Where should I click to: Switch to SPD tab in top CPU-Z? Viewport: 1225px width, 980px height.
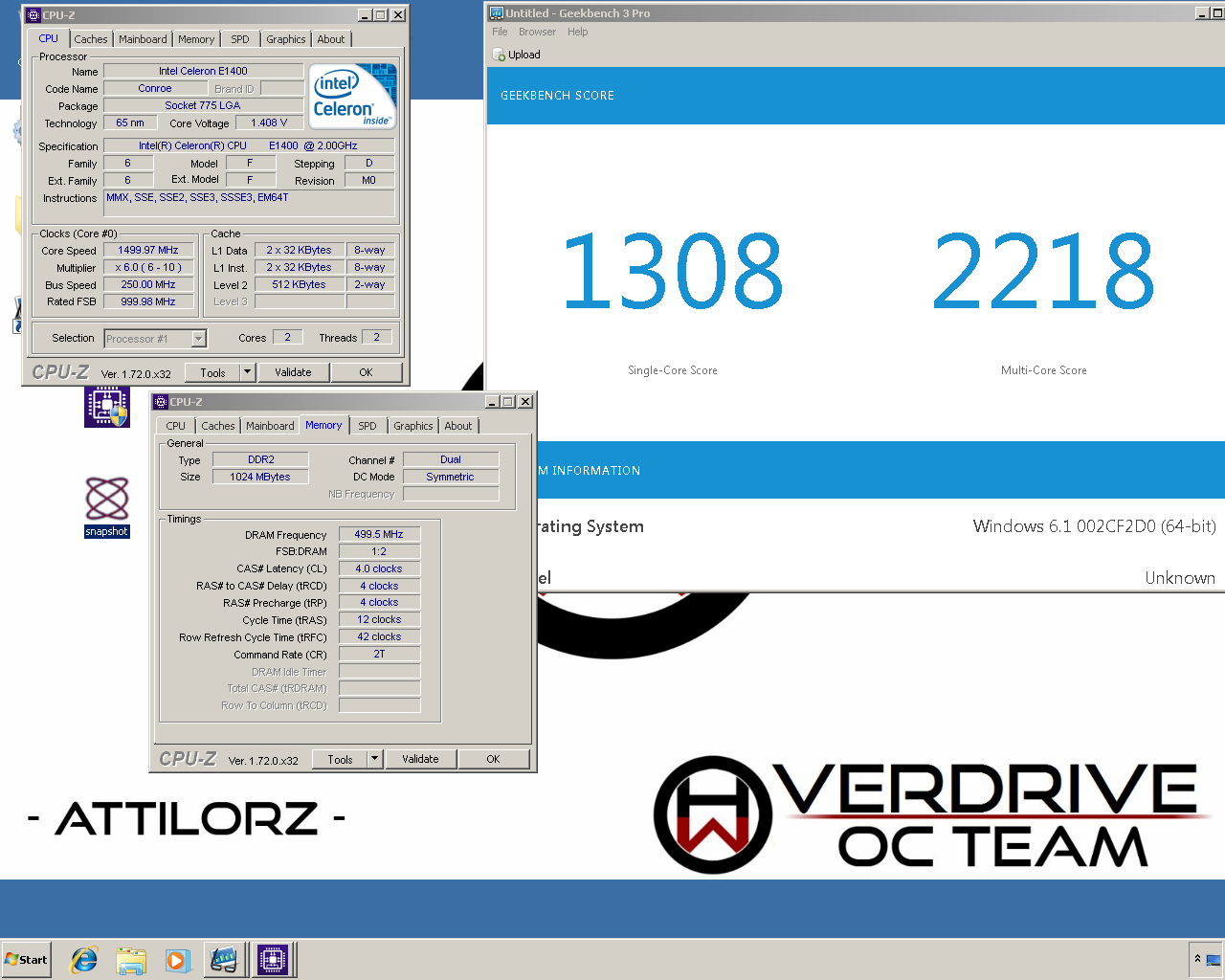tap(240, 39)
